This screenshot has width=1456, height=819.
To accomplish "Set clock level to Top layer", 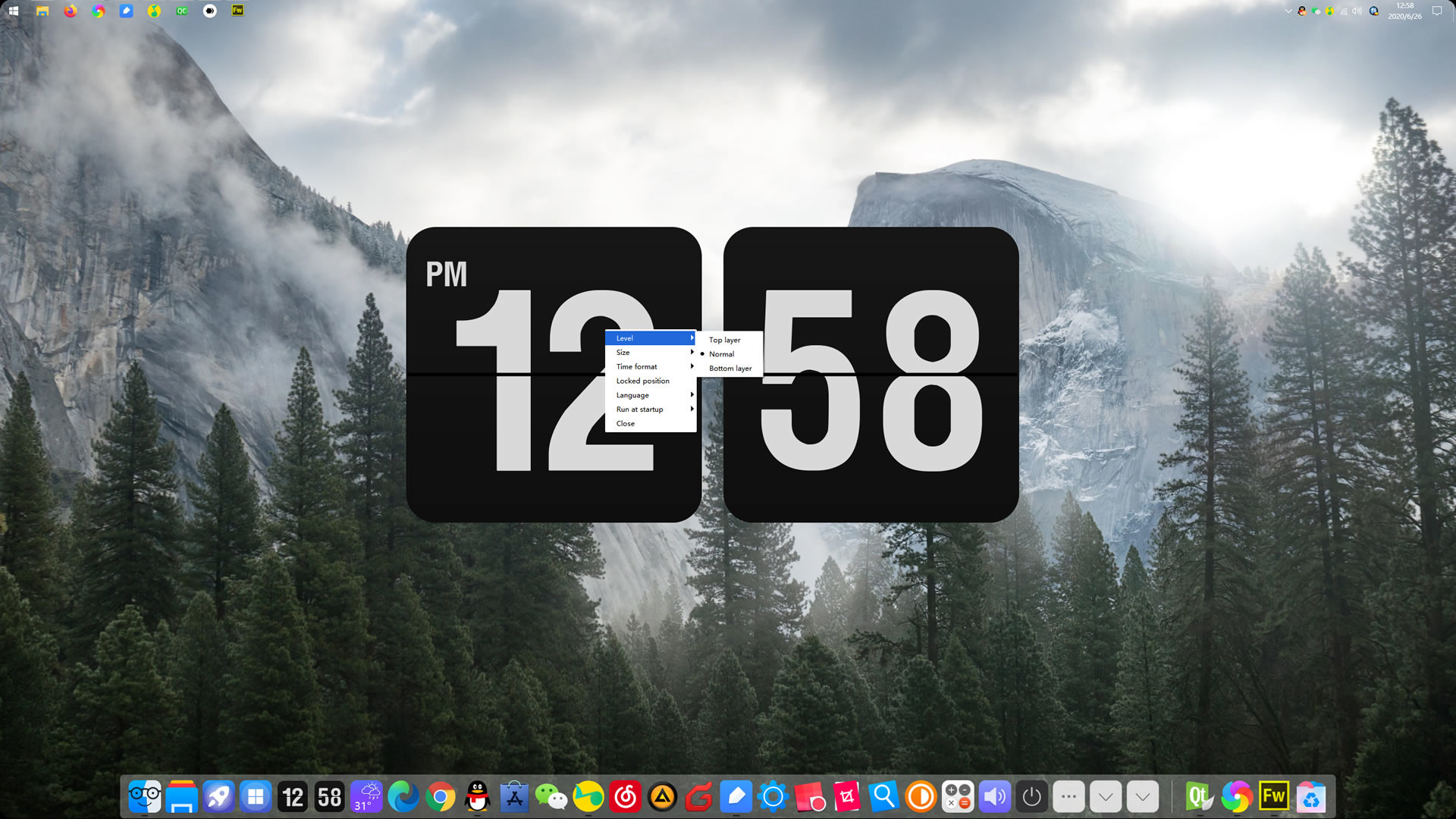I will tap(724, 340).
